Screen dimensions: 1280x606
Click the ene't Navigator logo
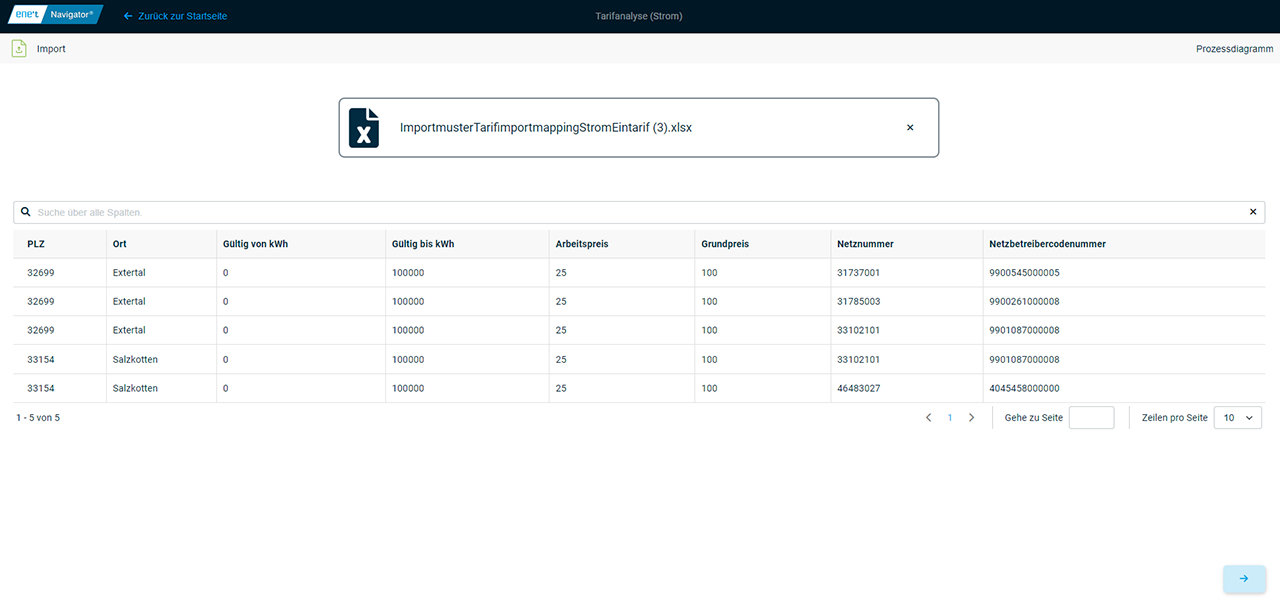[55, 16]
